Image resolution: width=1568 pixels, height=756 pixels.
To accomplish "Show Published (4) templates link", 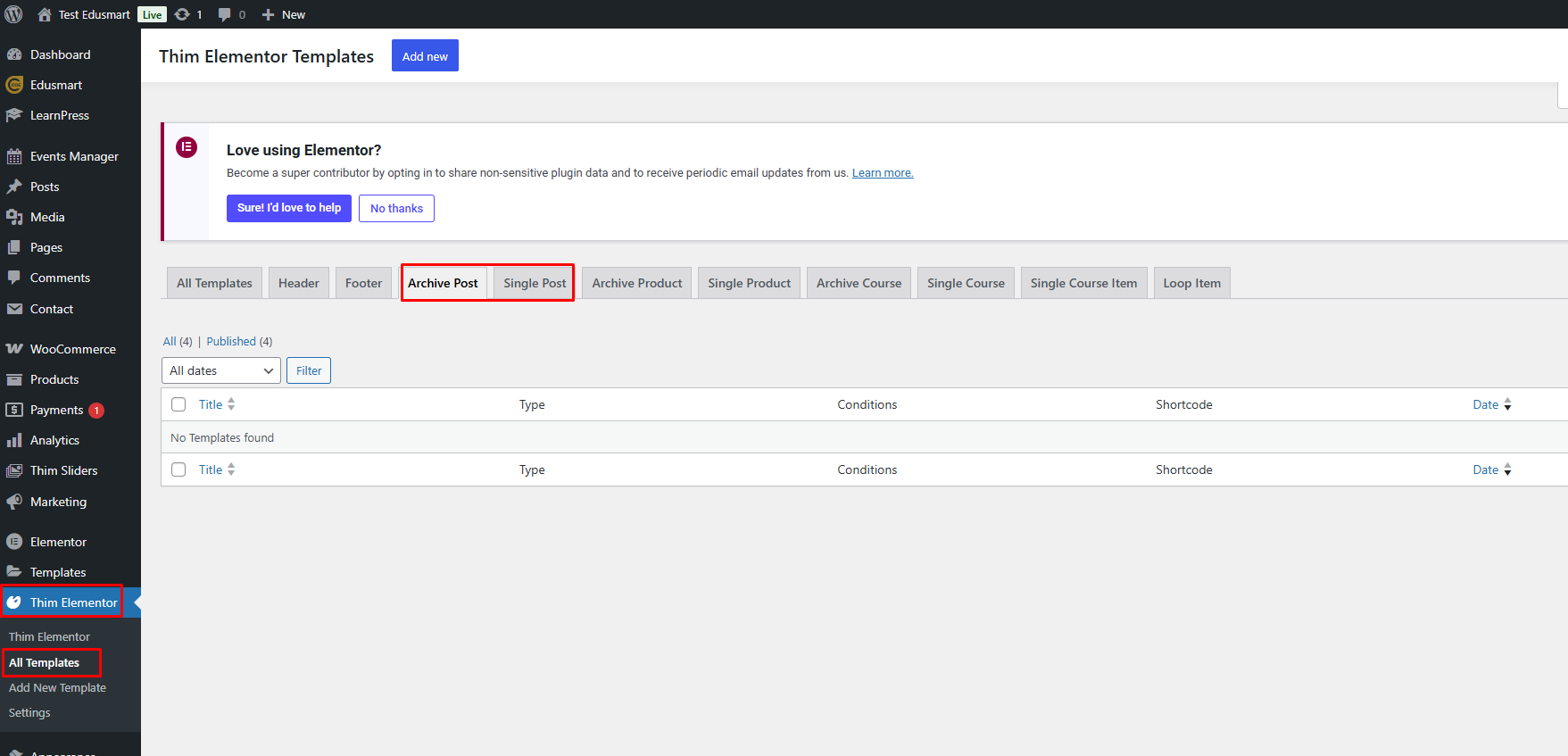I will pyautogui.click(x=239, y=341).
